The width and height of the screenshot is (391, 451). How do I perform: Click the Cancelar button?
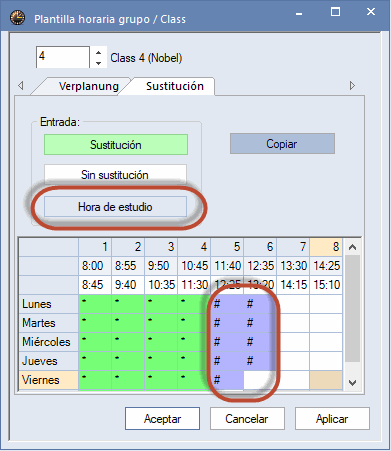[x=247, y=419]
